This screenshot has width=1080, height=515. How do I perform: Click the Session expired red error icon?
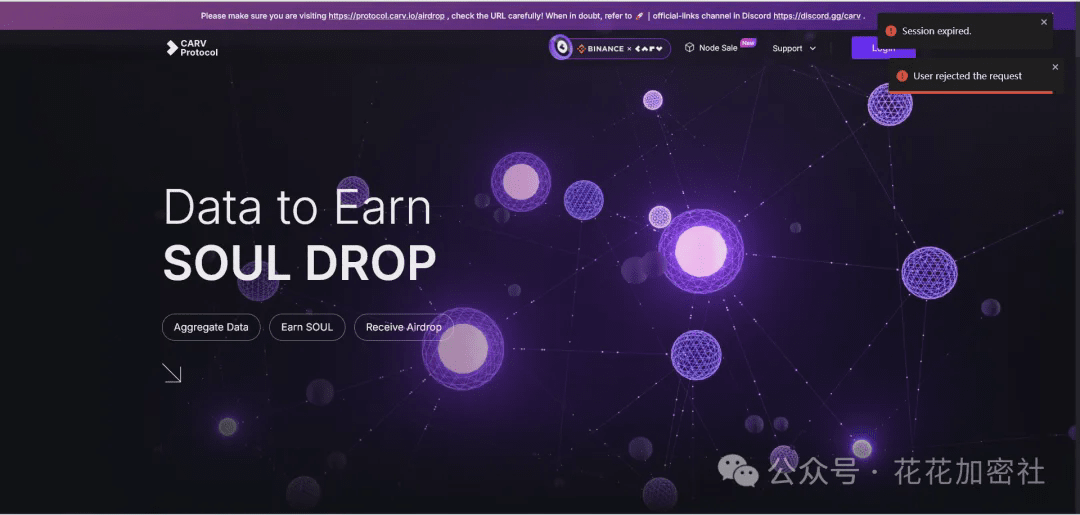tap(891, 31)
